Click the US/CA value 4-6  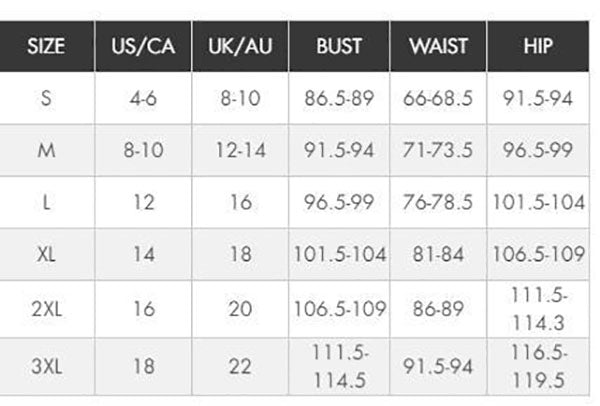click(x=143, y=98)
